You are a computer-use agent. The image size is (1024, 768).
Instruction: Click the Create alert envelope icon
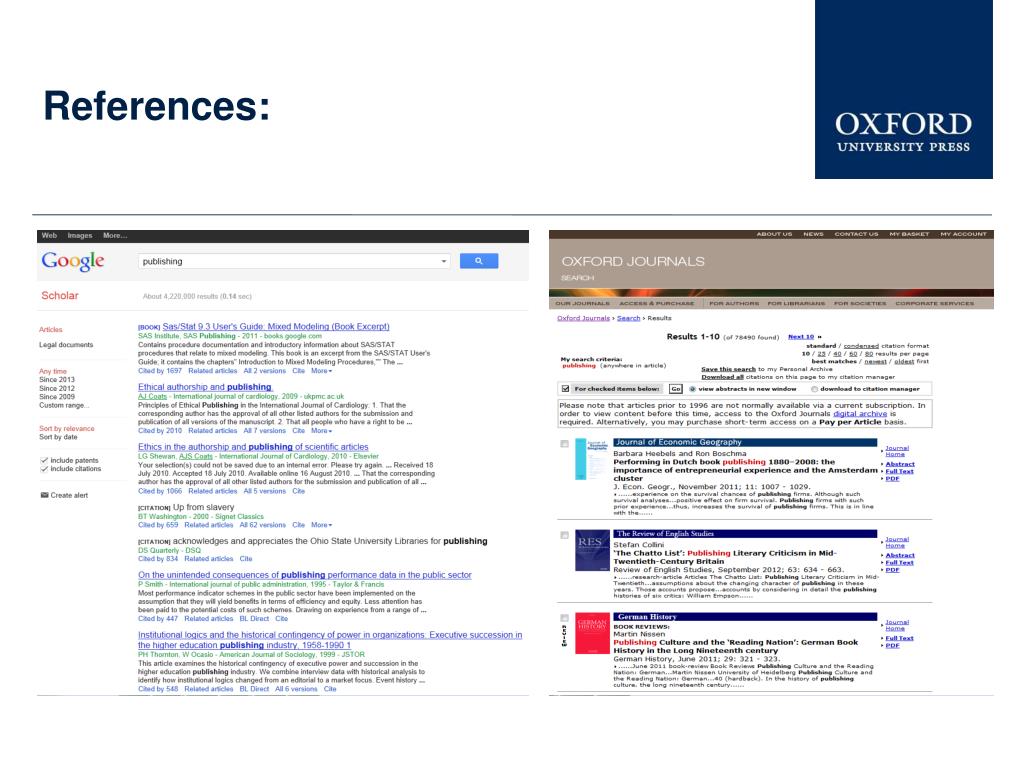click(44, 495)
